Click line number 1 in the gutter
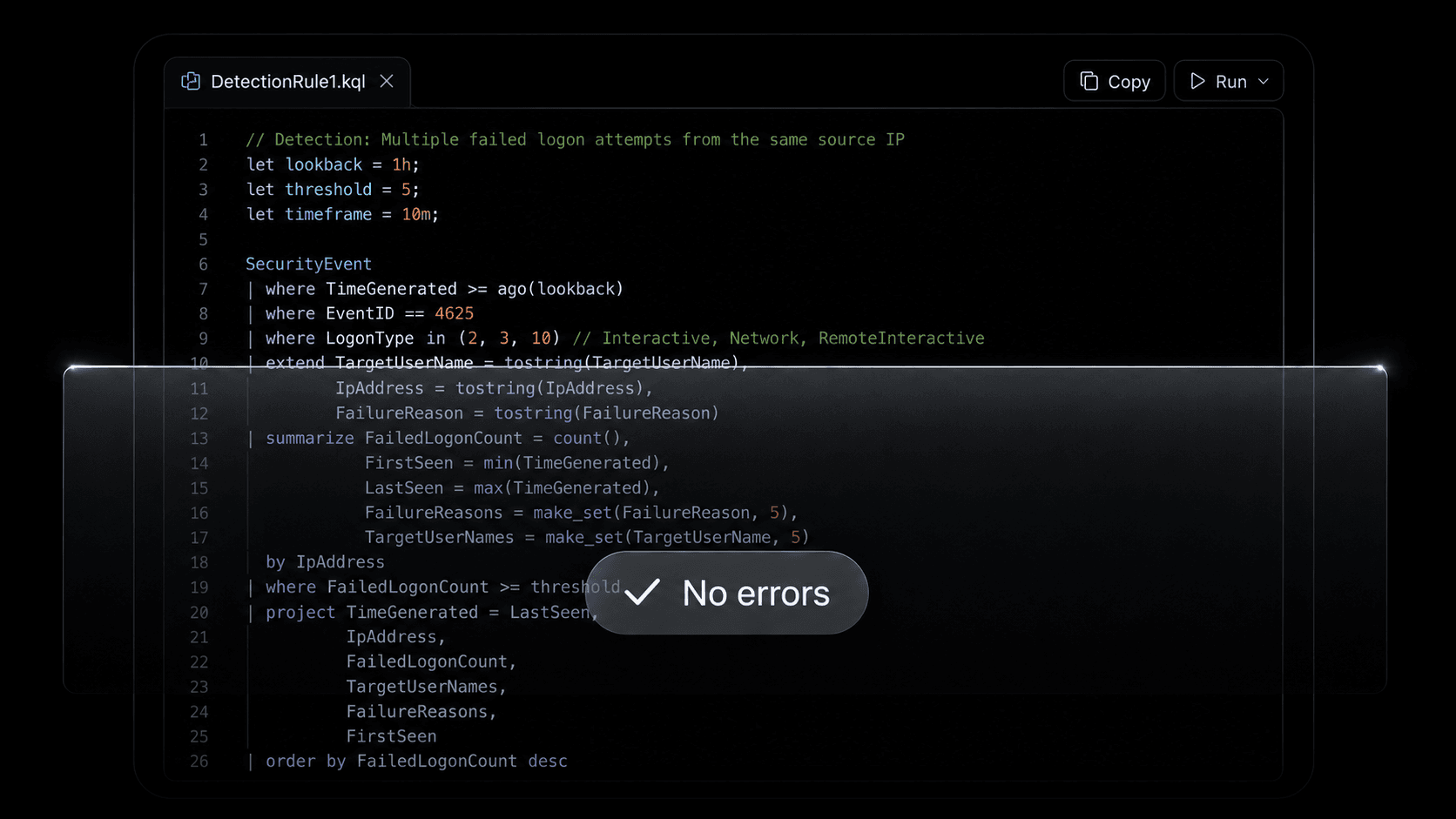The height and width of the screenshot is (819, 1456). 203,139
